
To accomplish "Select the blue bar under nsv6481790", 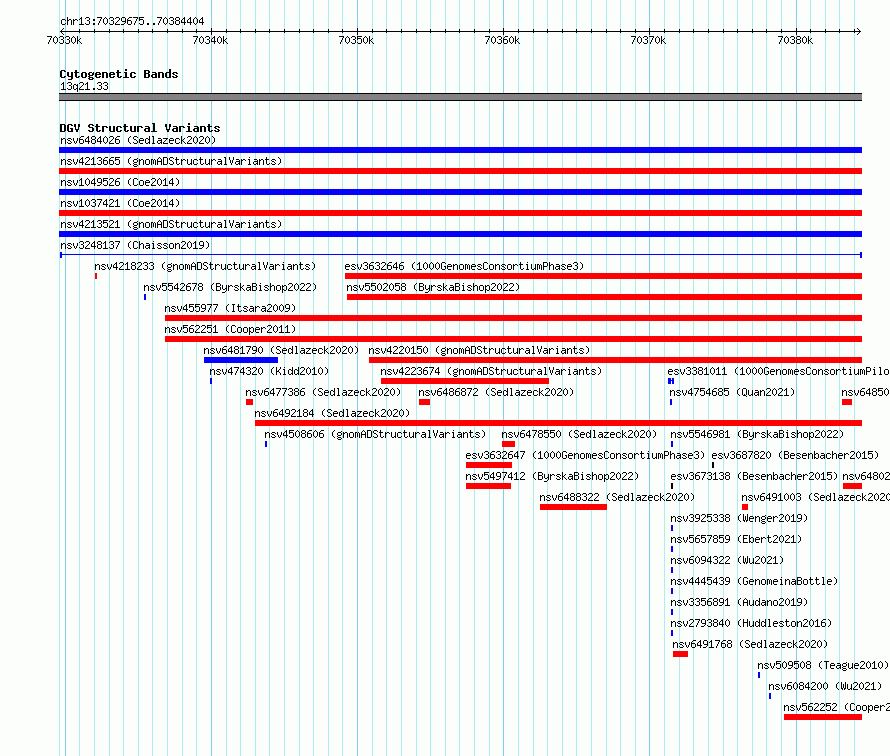I will [241, 360].
